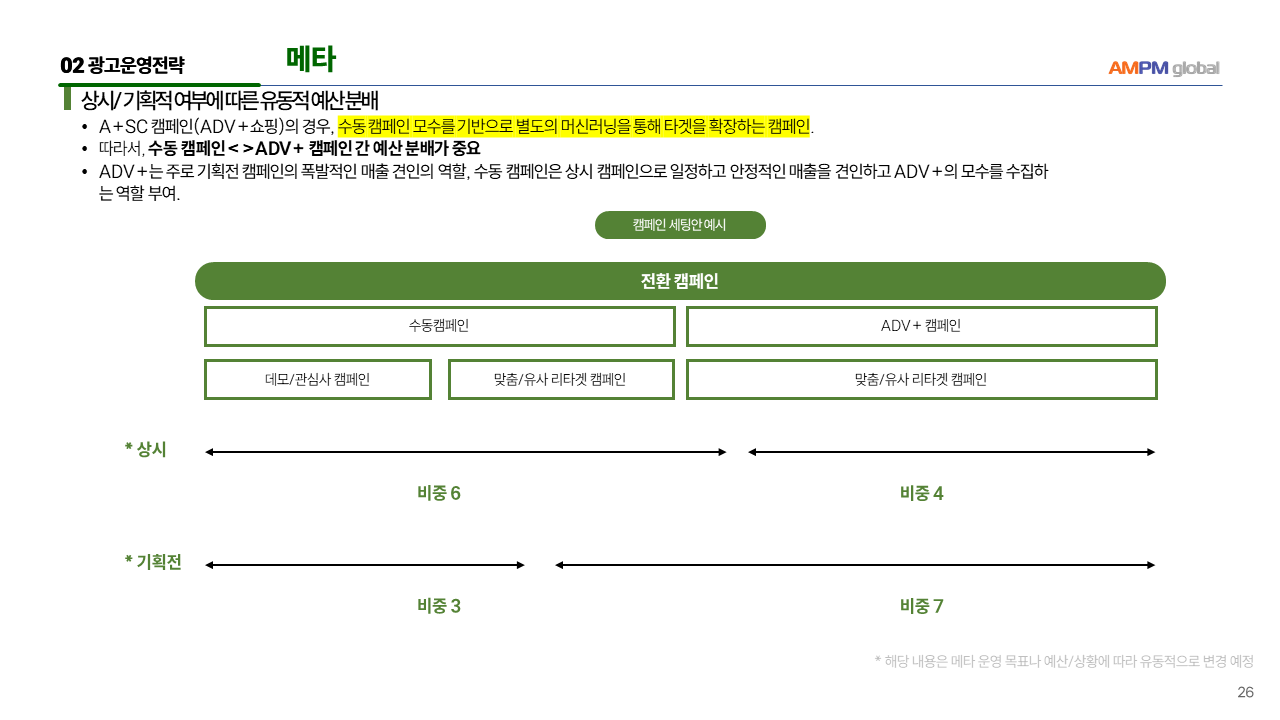This screenshot has height=720, width=1280.
Task: Click the bold 수동 캠페인<>ADV+ bullet text
Action: click(x=314, y=148)
